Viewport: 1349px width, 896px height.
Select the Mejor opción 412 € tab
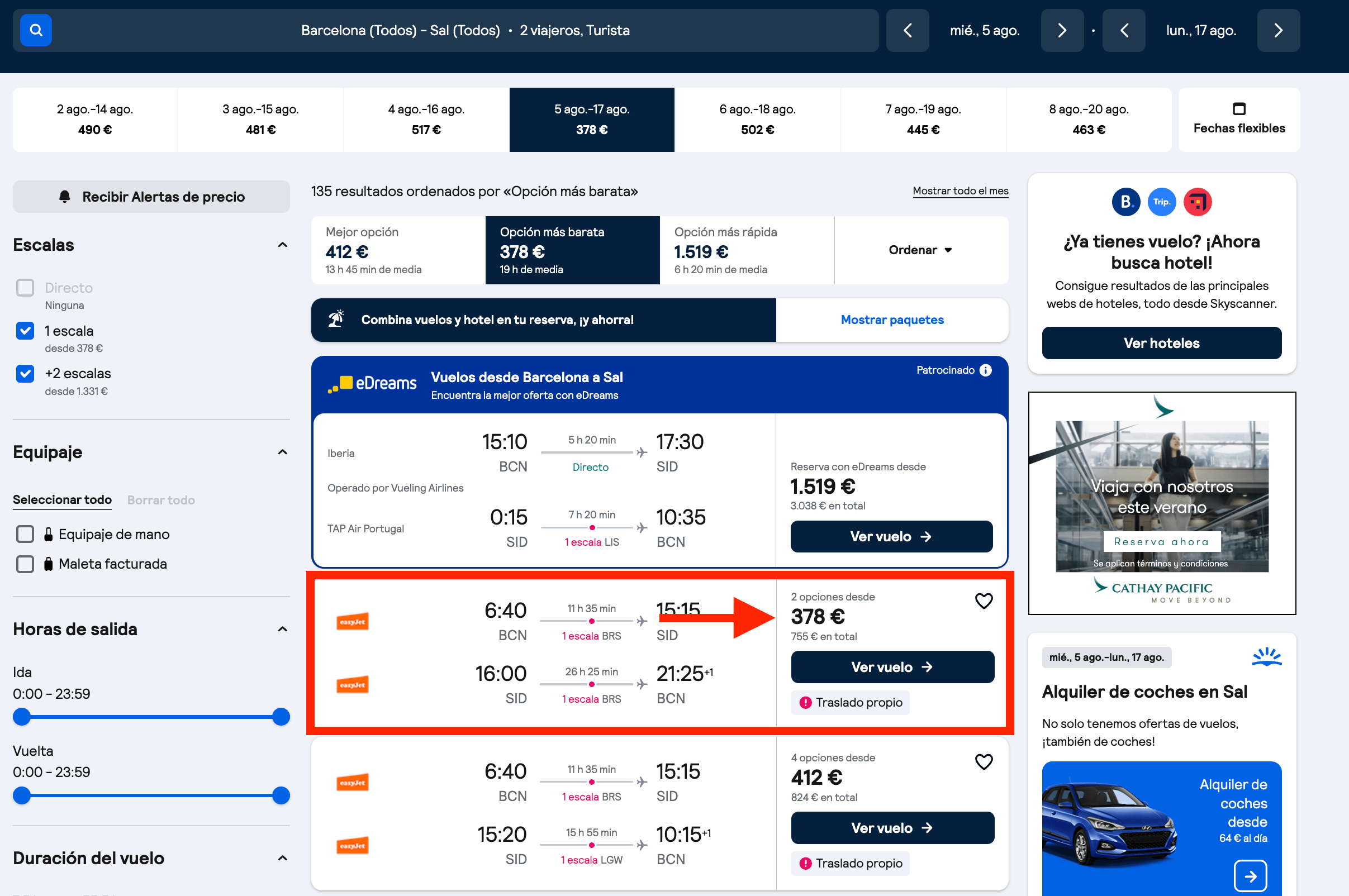point(398,250)
